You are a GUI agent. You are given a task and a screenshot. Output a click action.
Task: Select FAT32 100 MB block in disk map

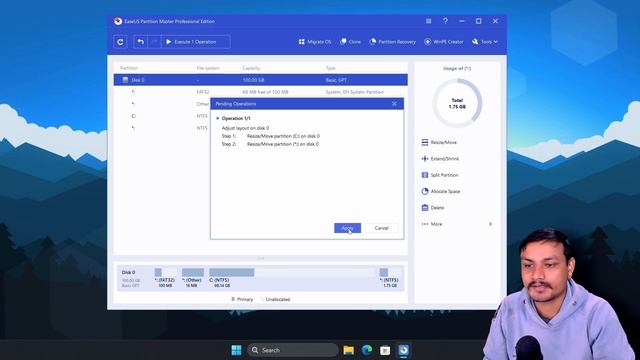165,278
